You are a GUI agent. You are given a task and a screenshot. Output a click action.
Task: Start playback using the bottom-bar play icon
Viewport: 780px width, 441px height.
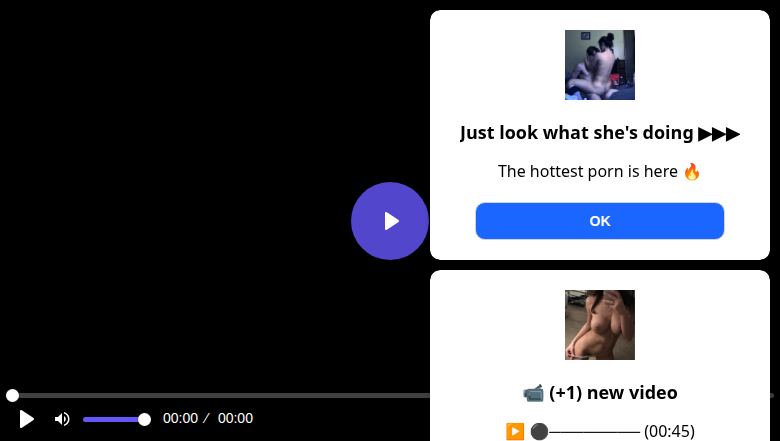(x=26, y=419)
